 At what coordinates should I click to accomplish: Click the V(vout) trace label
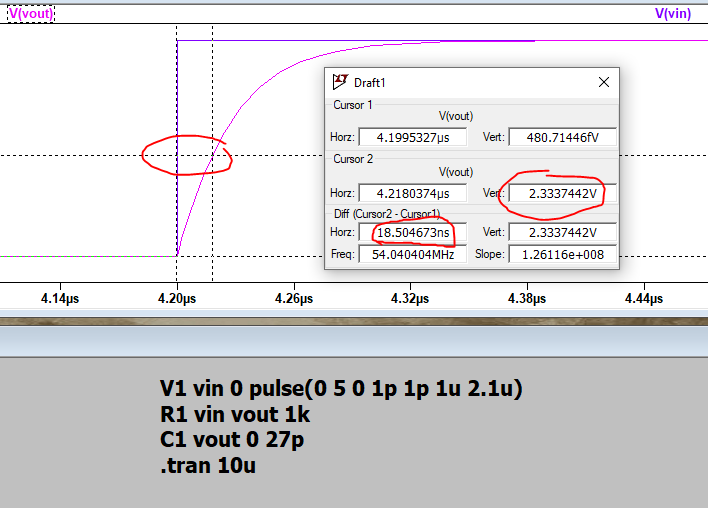(x=31, y=14)
